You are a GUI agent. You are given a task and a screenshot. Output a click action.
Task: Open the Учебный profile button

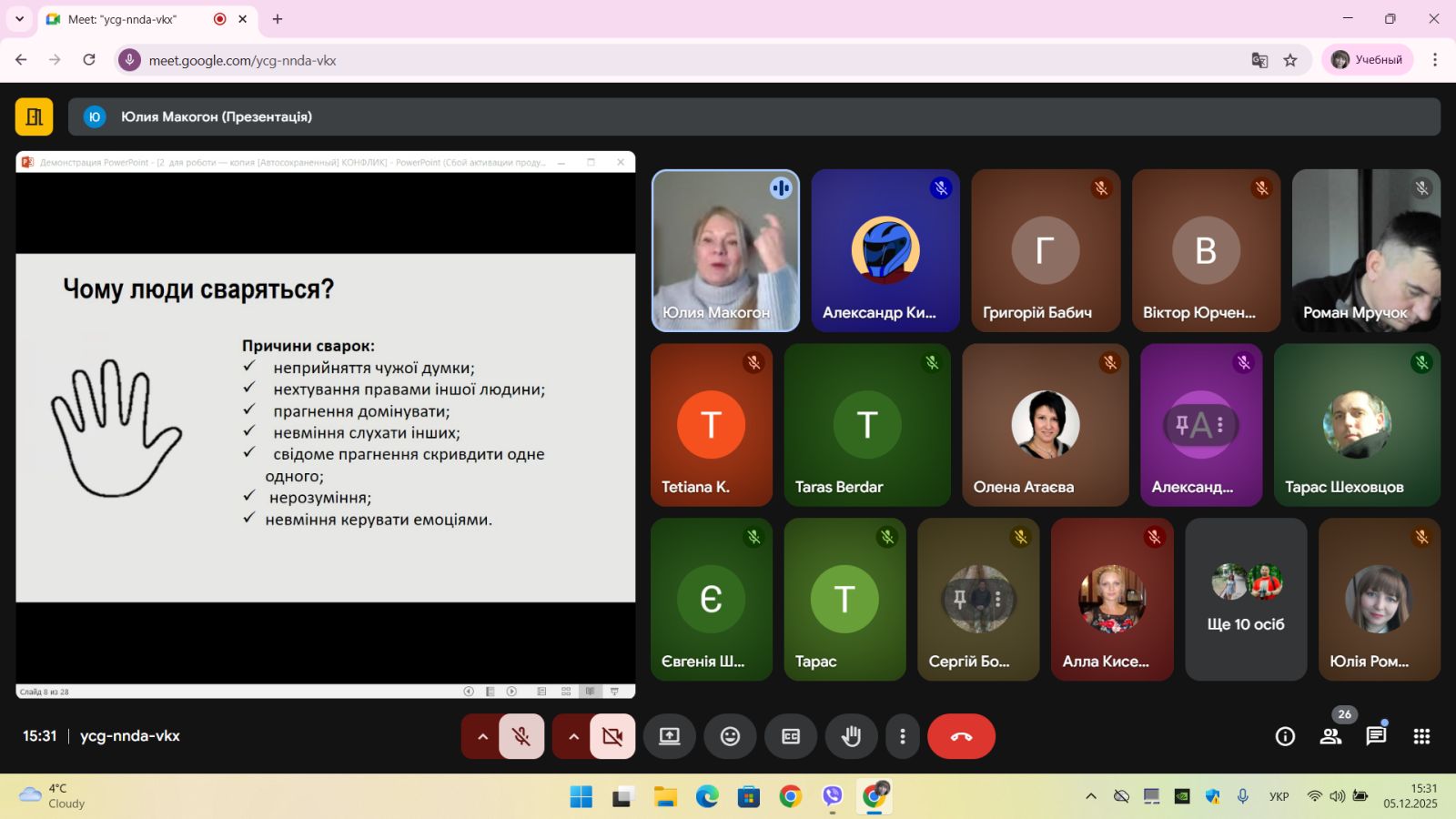[x=1367, y=60]
